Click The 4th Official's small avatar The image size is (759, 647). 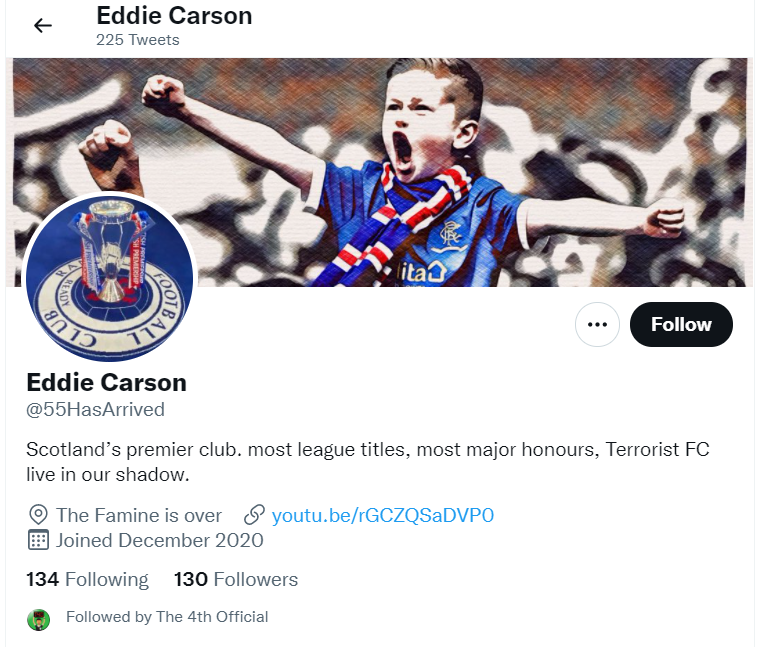(38, 619)
